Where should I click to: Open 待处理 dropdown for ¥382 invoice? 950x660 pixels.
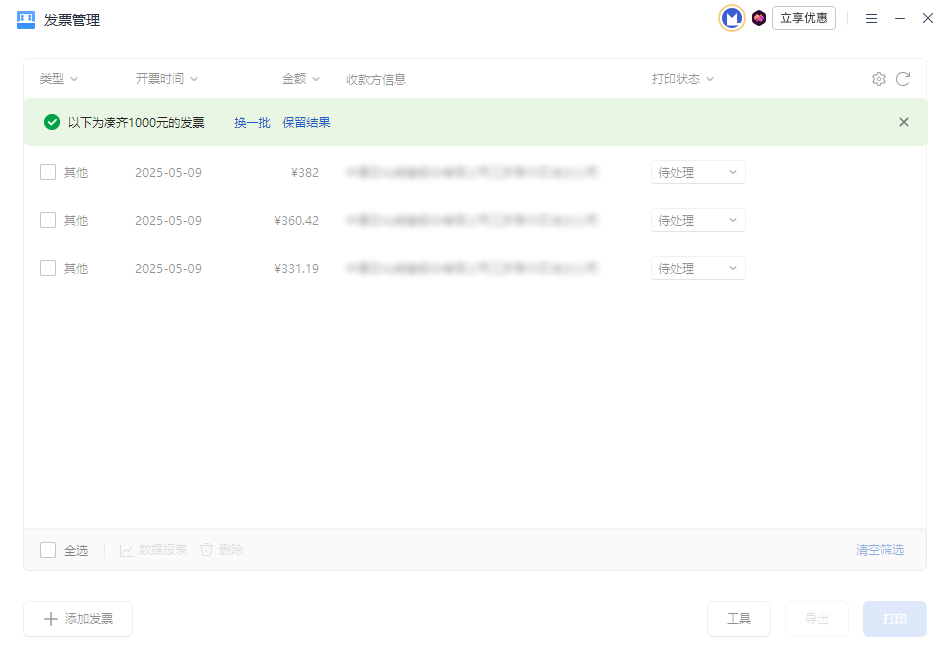[698, 172]
